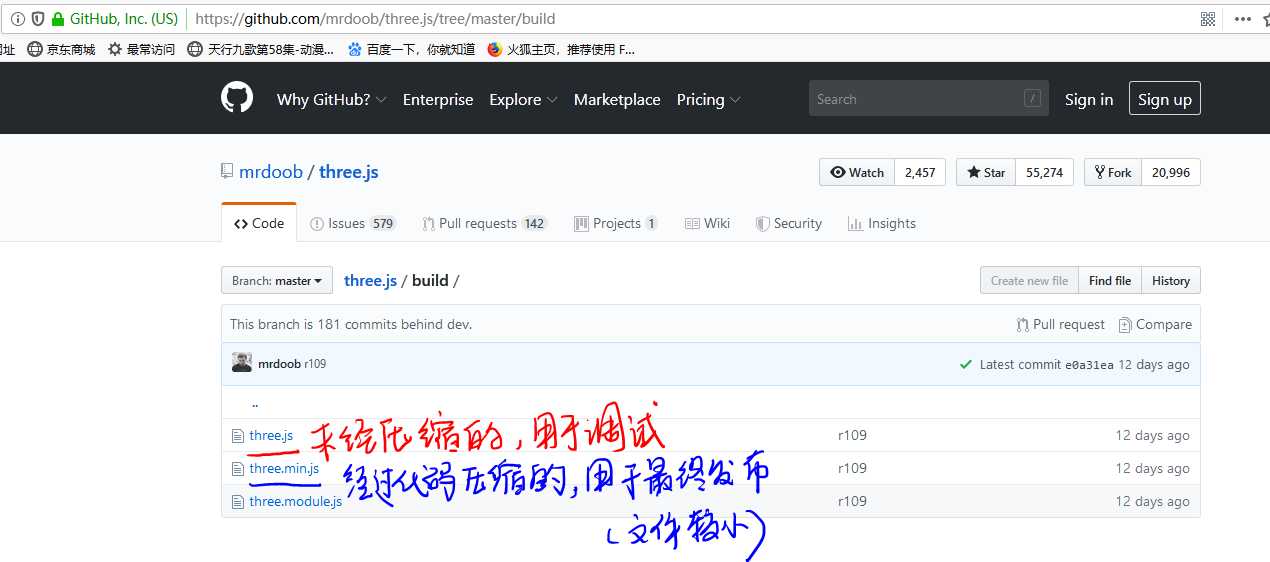Viewport: 1270px width, 562px height.
Task: Click the Pull request link
Action: [x=1061, y=324]
